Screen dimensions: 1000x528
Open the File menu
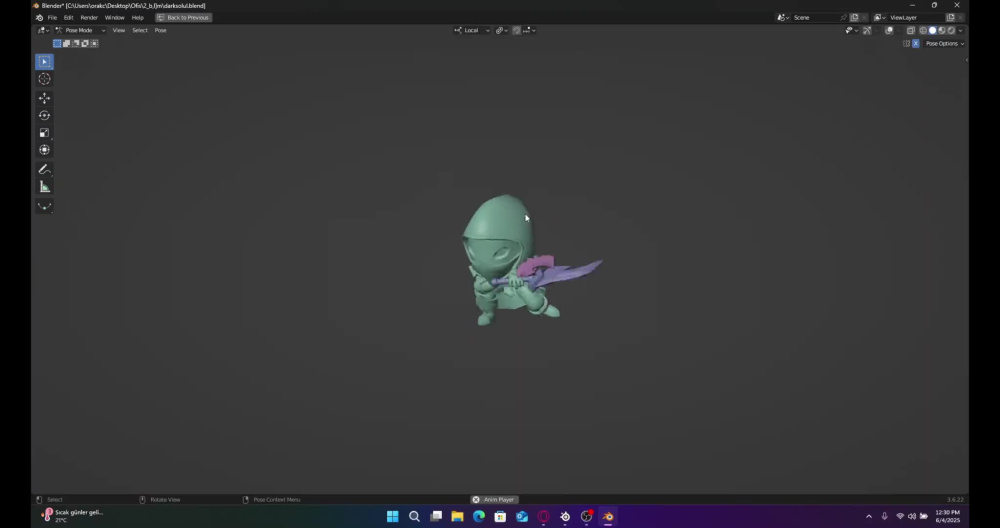click(x=52, y=18)
